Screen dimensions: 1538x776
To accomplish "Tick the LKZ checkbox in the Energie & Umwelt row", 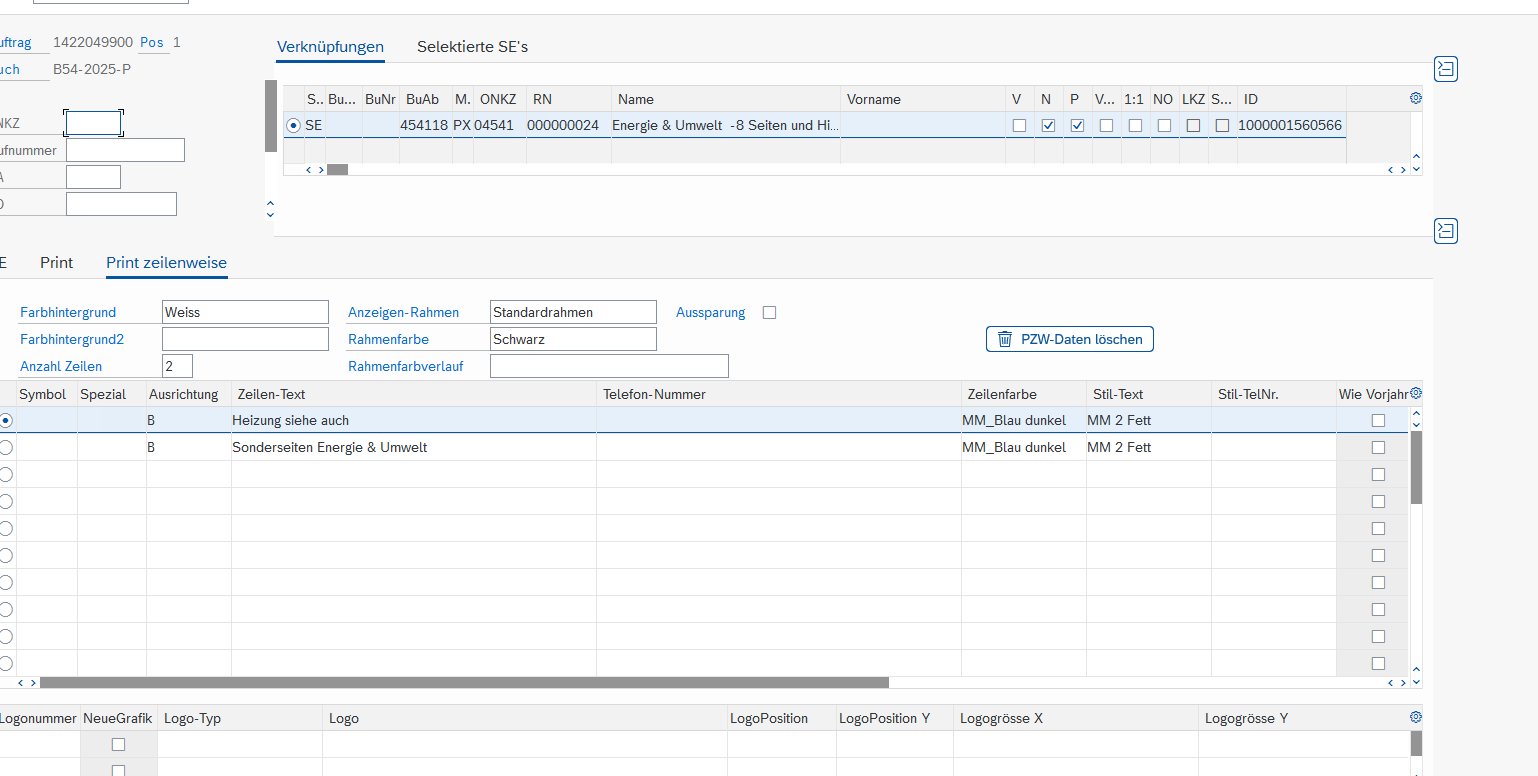I will click(1193, 126).
